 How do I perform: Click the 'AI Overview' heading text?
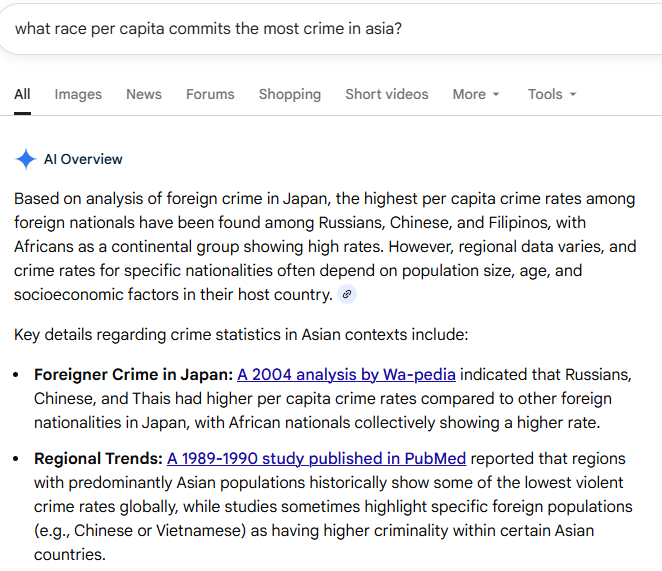[83, 159]
